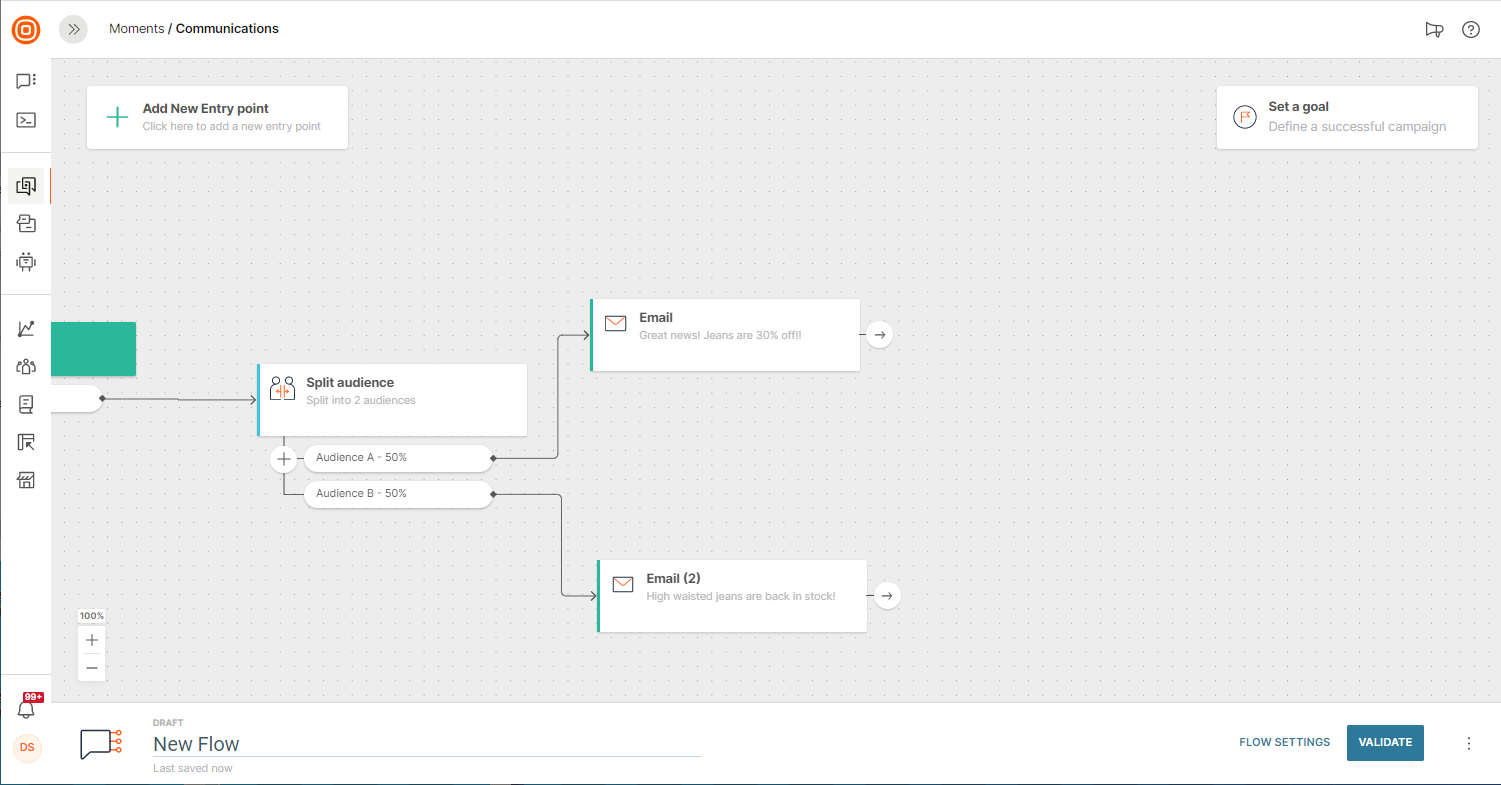
Task: Open the people icon in sidebar
Action: (x=26, y=366)
